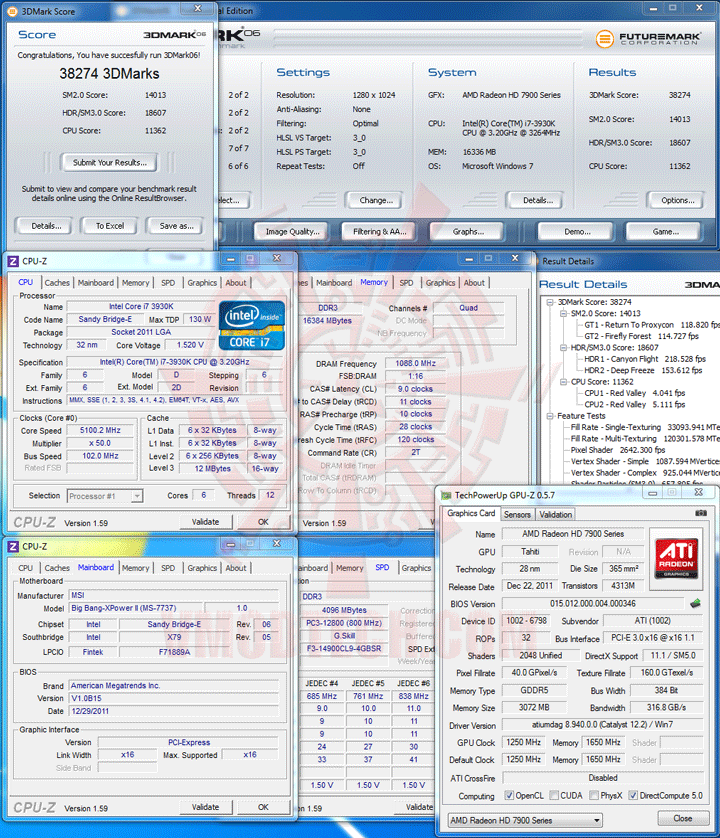Click the CPU-Z purple Z title icon
Viewport: 720px width, 838px height.
(13, 261)
